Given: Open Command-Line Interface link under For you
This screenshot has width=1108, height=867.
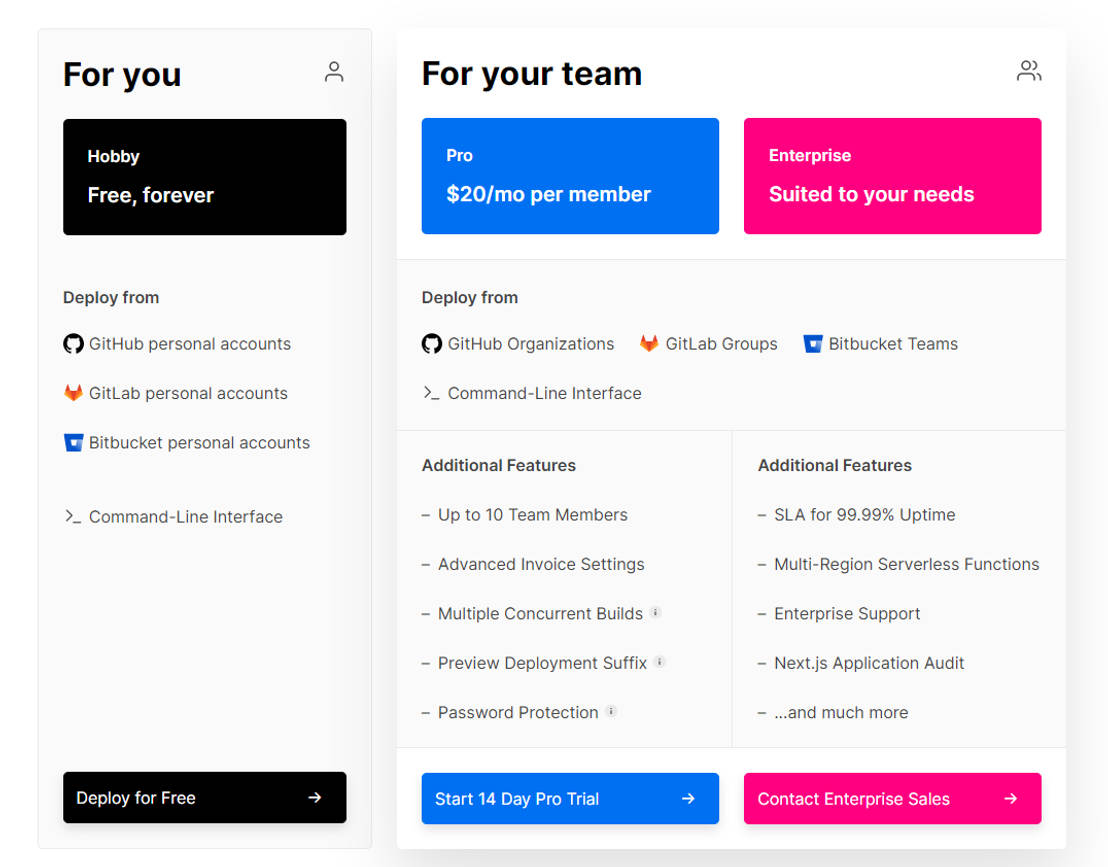Looking at the screenshot, I should coord(185,517).
